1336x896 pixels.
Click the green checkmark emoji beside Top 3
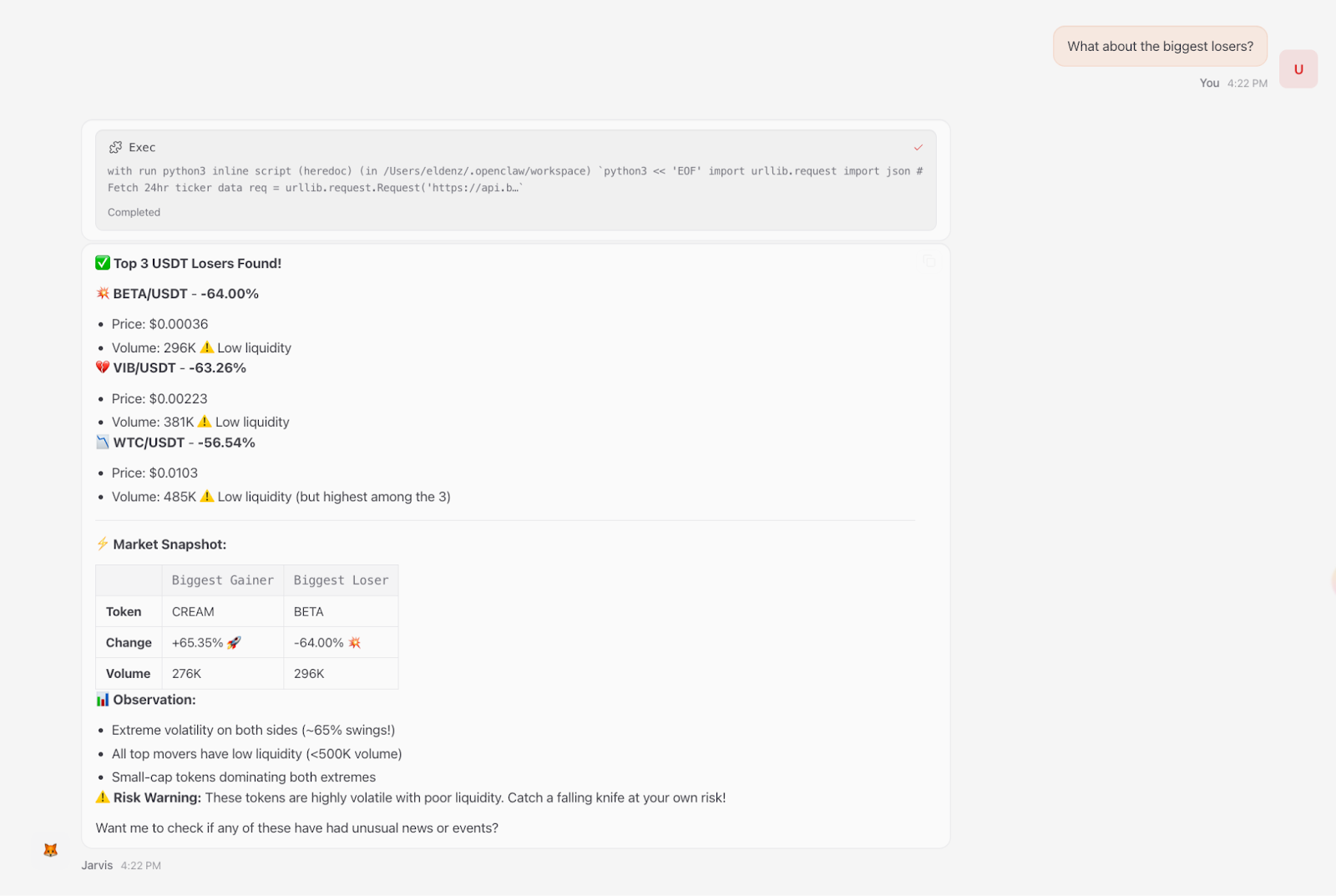pyautogui.click(x=103, y=263)
